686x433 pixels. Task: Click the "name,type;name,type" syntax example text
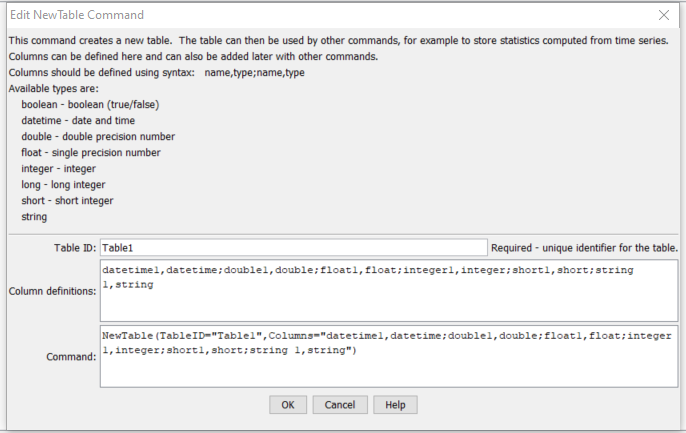click(255, 73)
